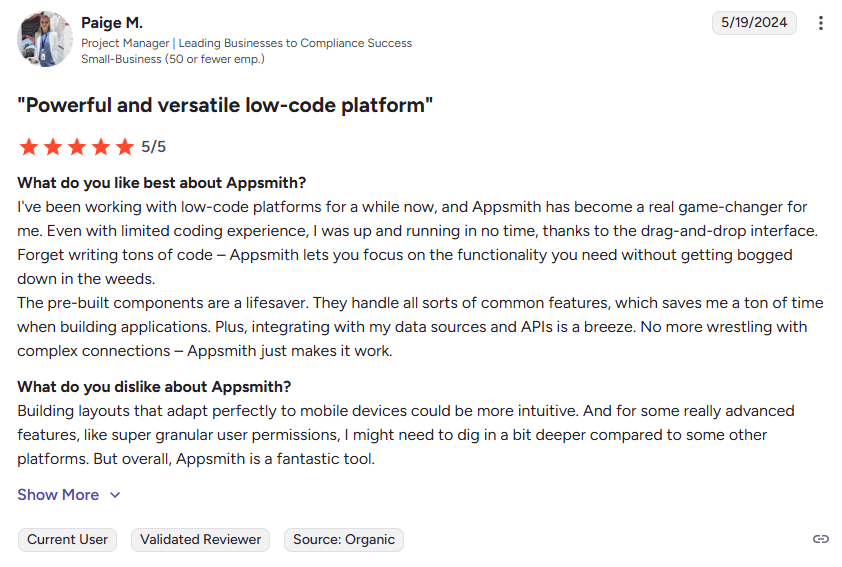Screen dimensions: 842x567
Task: Click the "What do you like best" heading
Action: (x=162, y=183)
